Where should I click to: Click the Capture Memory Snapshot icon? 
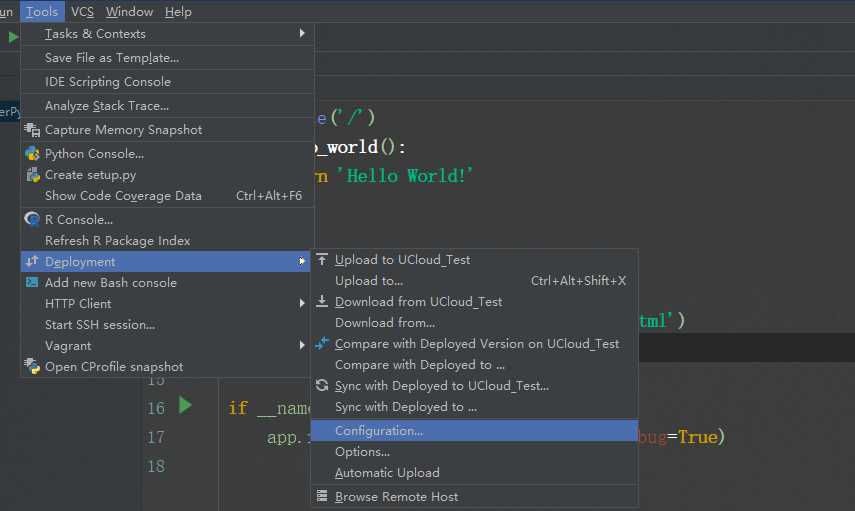[32, 130]
